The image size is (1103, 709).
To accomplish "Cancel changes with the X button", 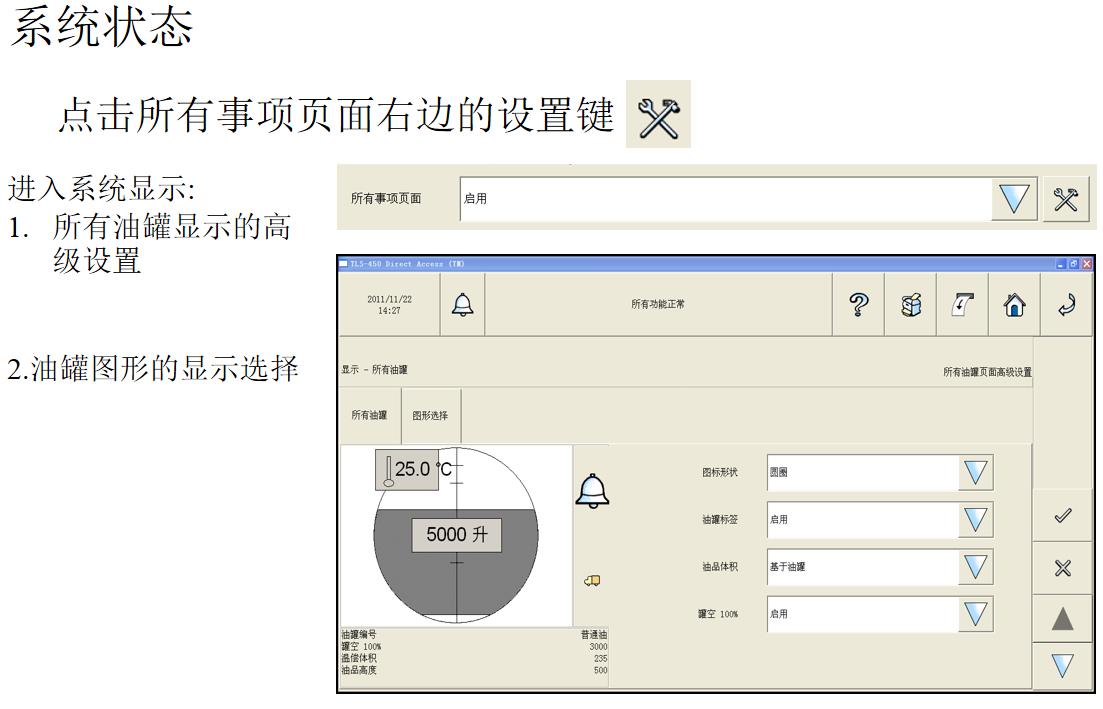I will point(1062,568).
